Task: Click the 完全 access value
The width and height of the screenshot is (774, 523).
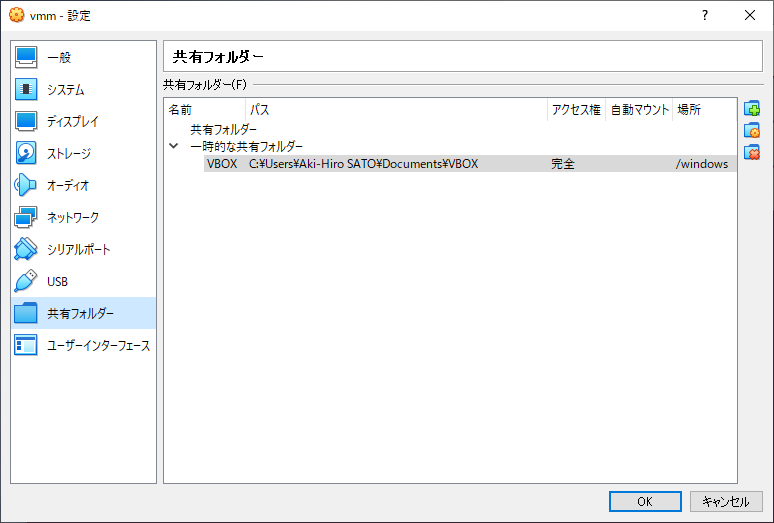Action: coord(563,164)
